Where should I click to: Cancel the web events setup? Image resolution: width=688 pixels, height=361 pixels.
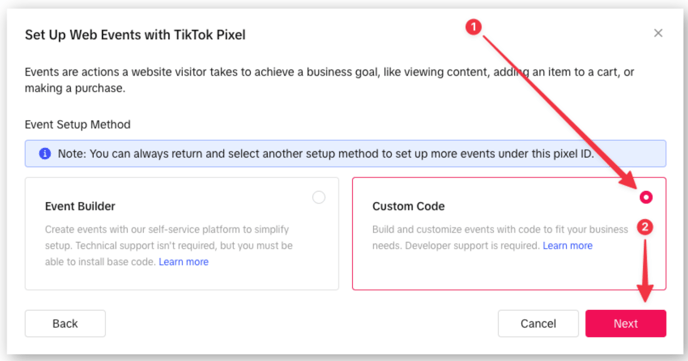tap(538, 324)
